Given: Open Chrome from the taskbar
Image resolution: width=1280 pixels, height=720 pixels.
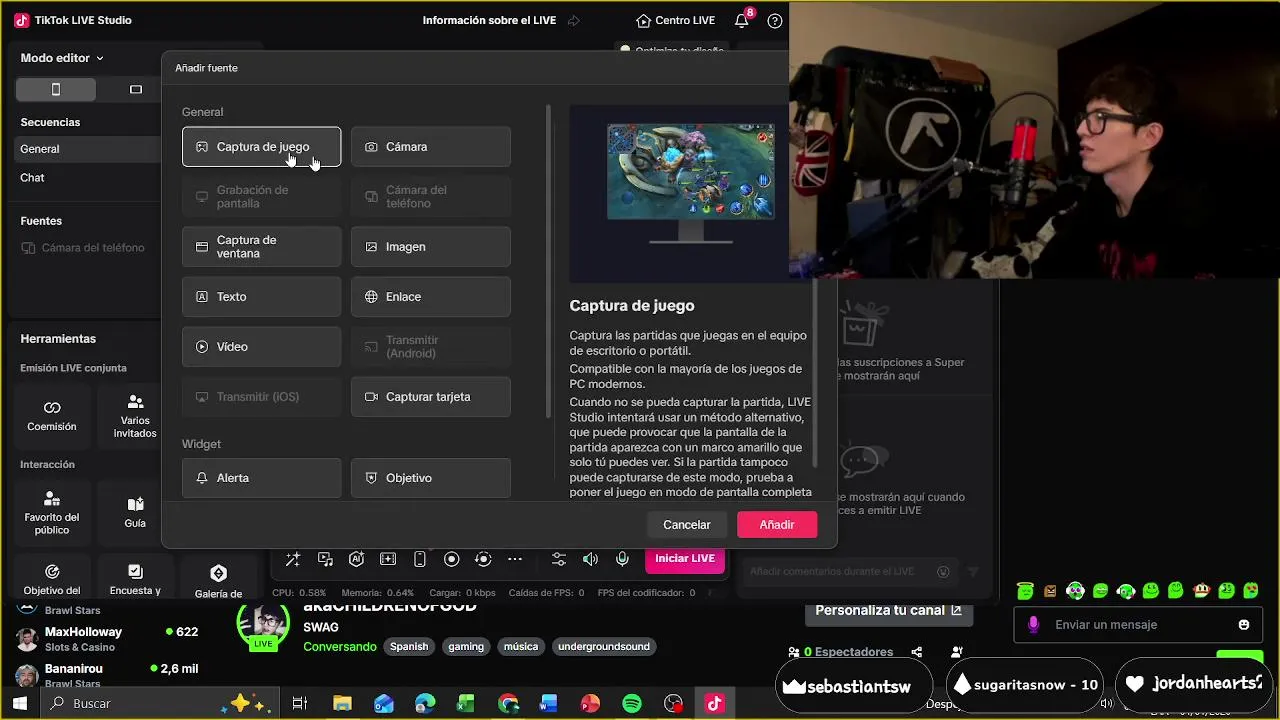Looking at the screenshot, I should coord(508,704).
